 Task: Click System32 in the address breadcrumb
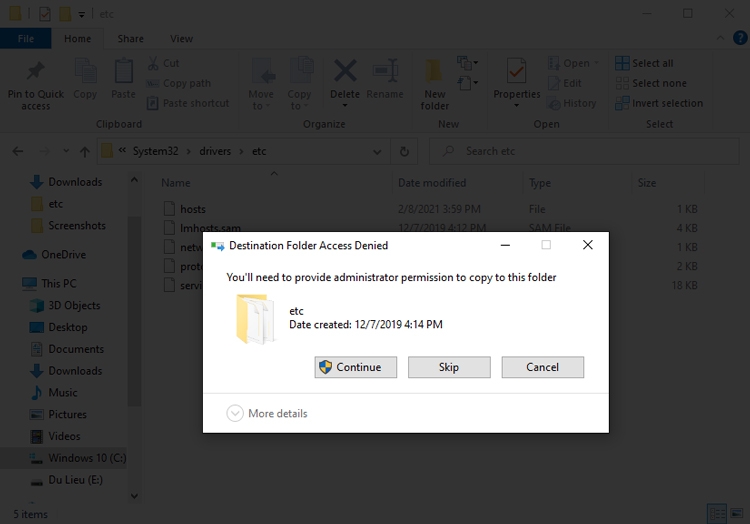pyautogui.click(x=155, y=151)
